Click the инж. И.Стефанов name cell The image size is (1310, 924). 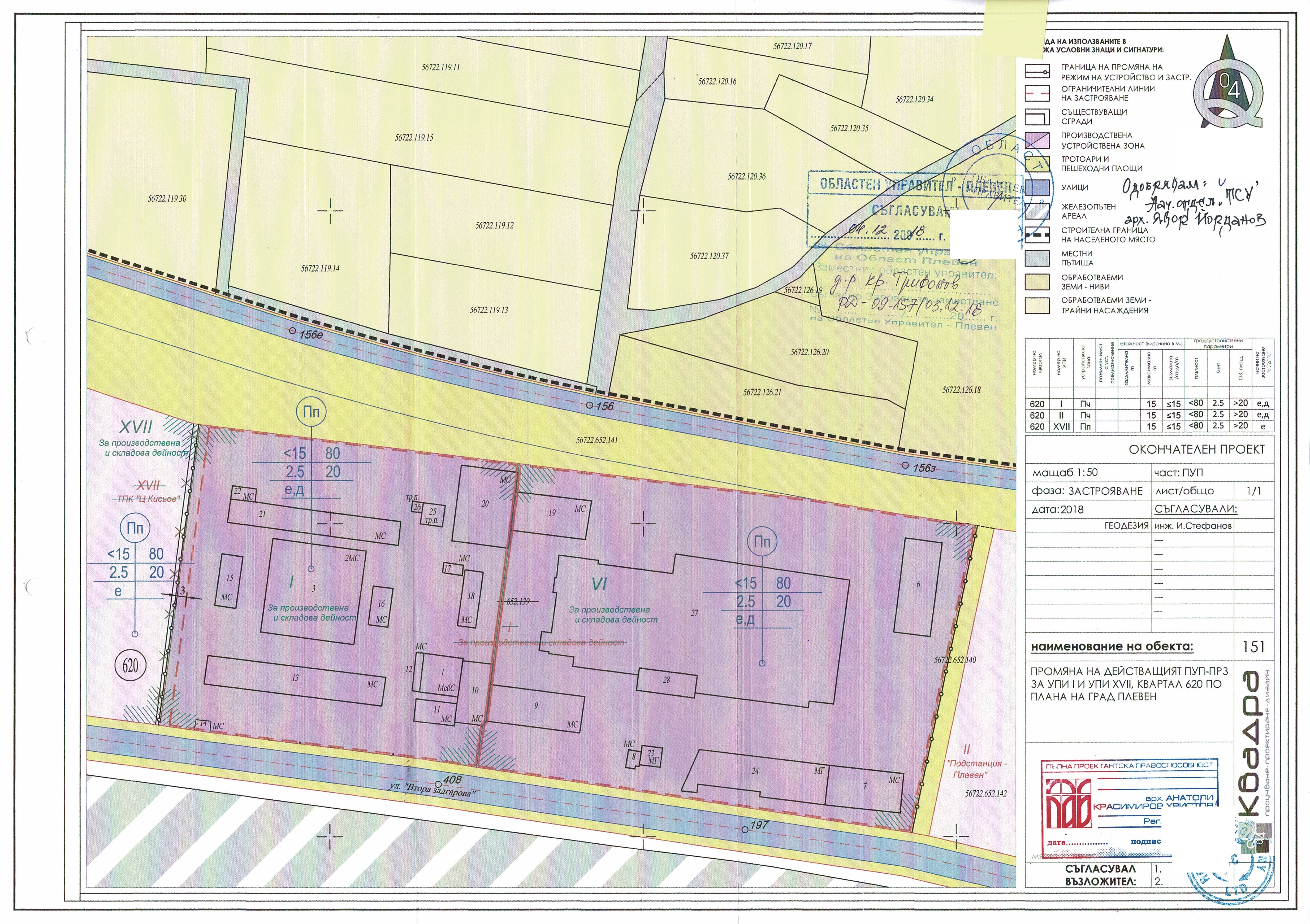(x=1193, y=526)
